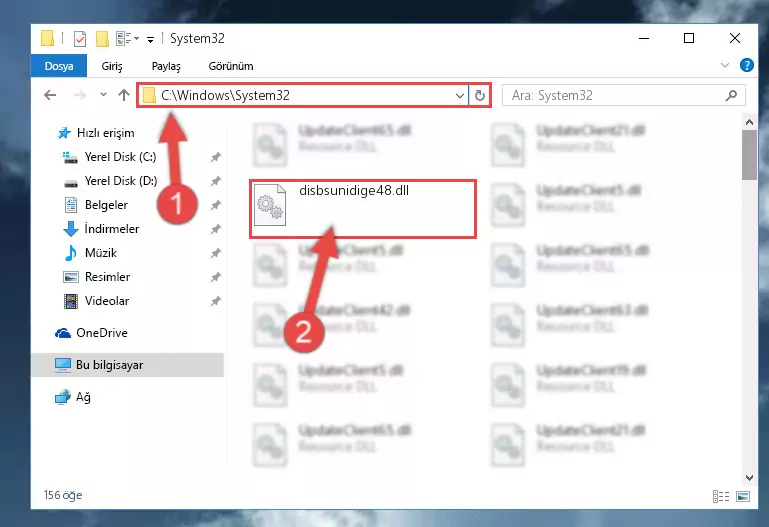The width and height of the screenshot is (769, 527).
Task: Click scroll up arrow of file list
Action: coord(749,122)
